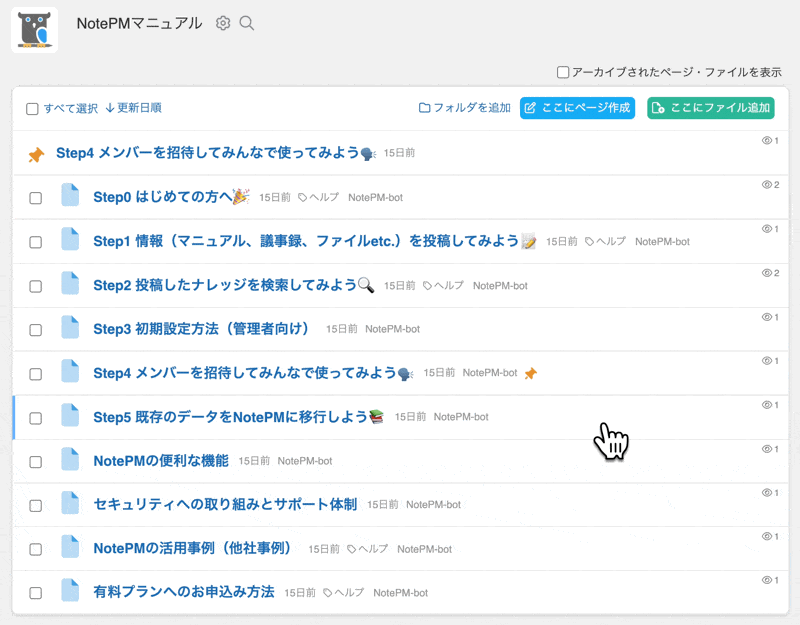Open NotePMの便利な機能 page
The width and height of the screenshot is (800, 625).
point(161,461)
